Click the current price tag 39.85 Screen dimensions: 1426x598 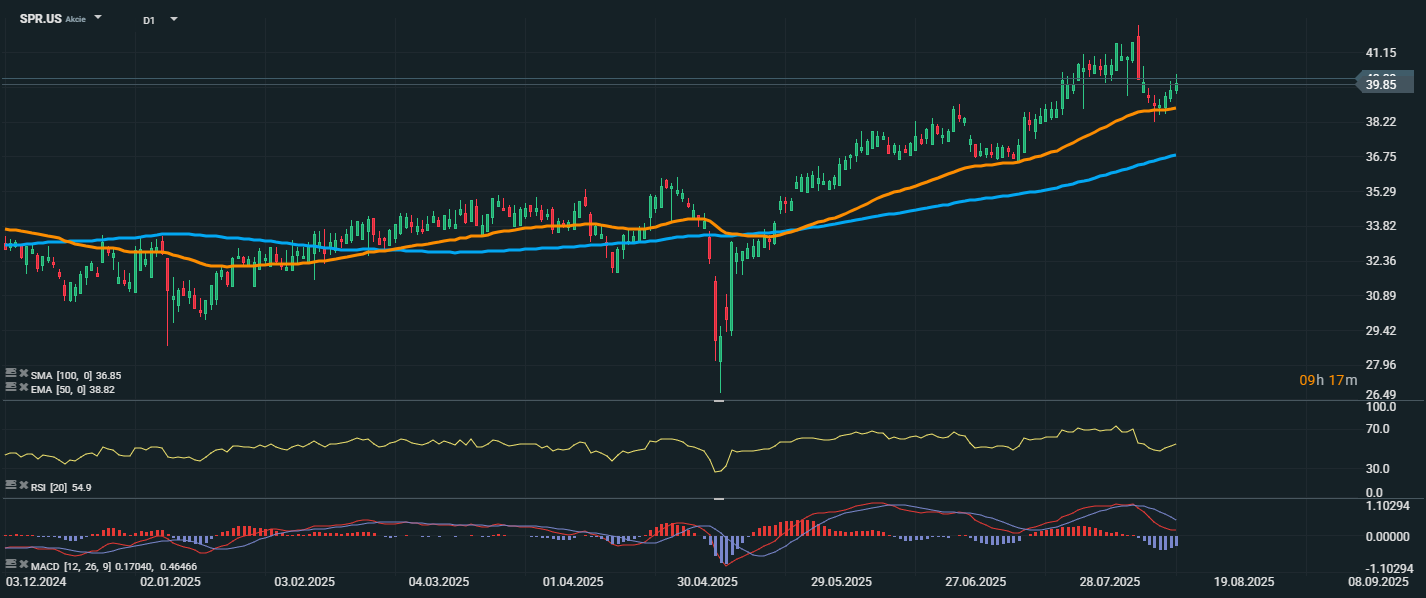tap(1386, 85)
